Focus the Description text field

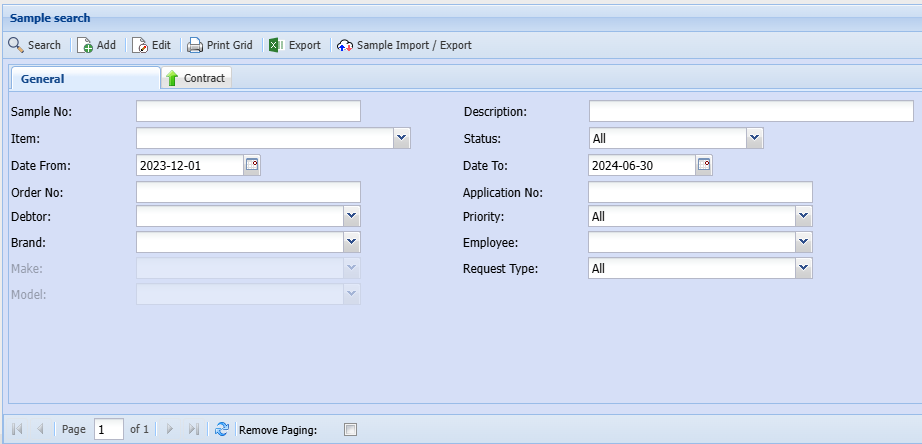tap(750, 111)
